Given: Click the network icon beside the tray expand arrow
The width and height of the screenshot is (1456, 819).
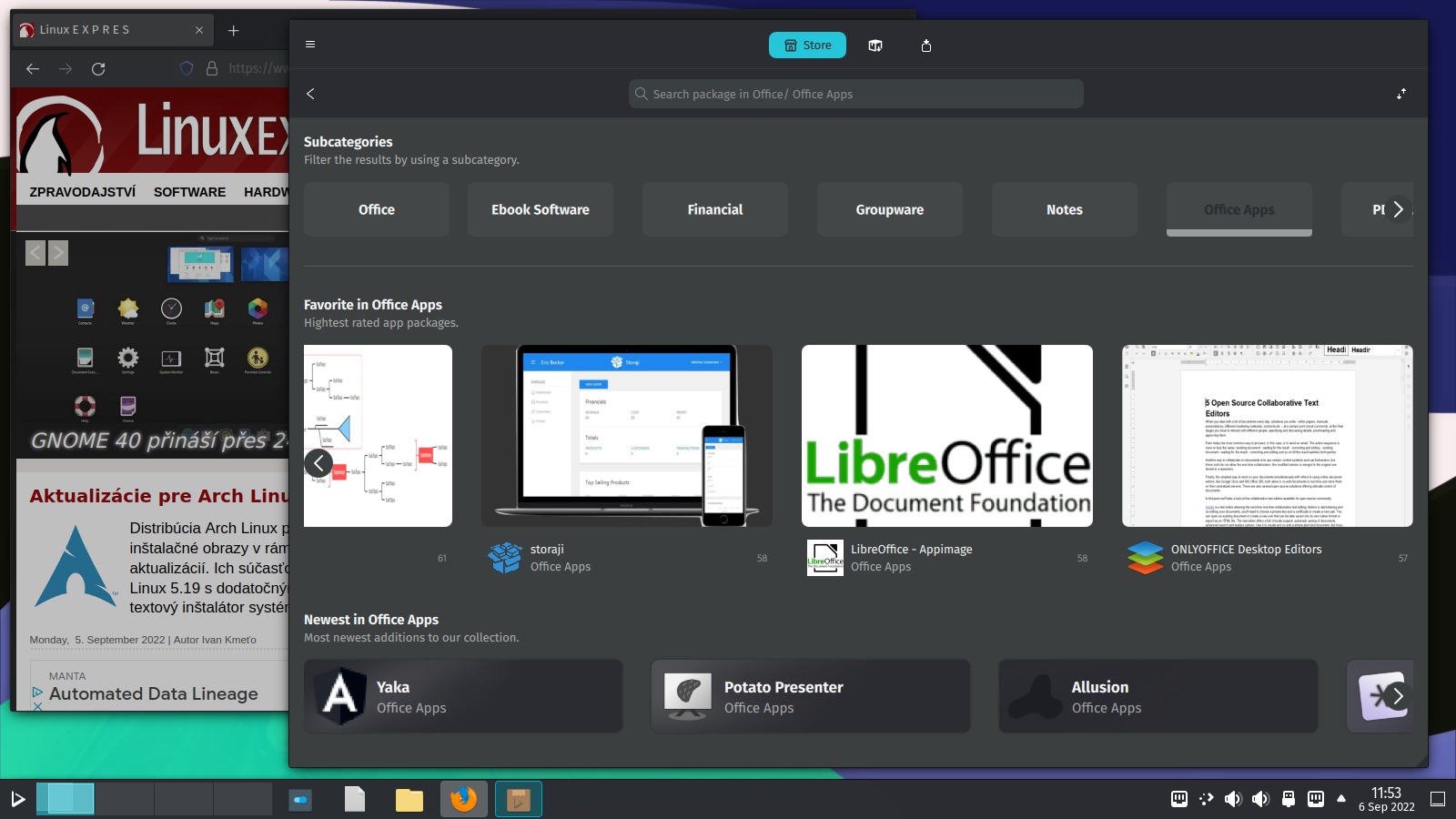Looking at the screenshot, I should click(x=1316, y=799).
